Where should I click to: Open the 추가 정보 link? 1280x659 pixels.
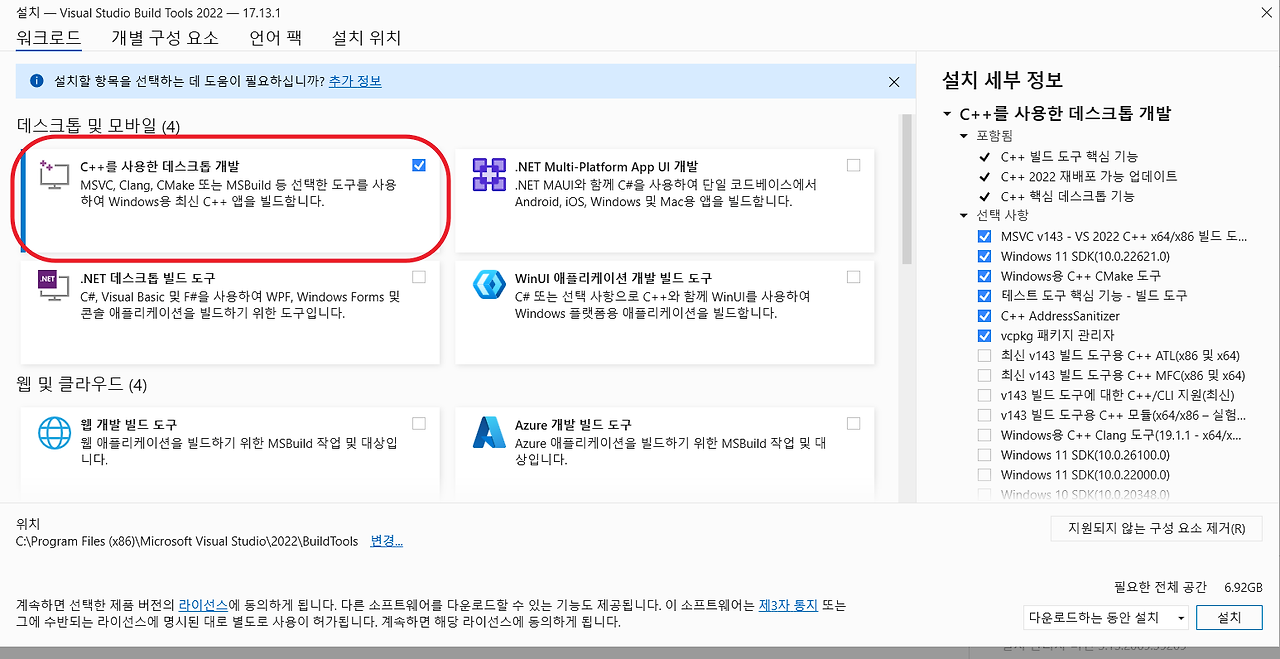pyautogui.click(x=355, y=81)
